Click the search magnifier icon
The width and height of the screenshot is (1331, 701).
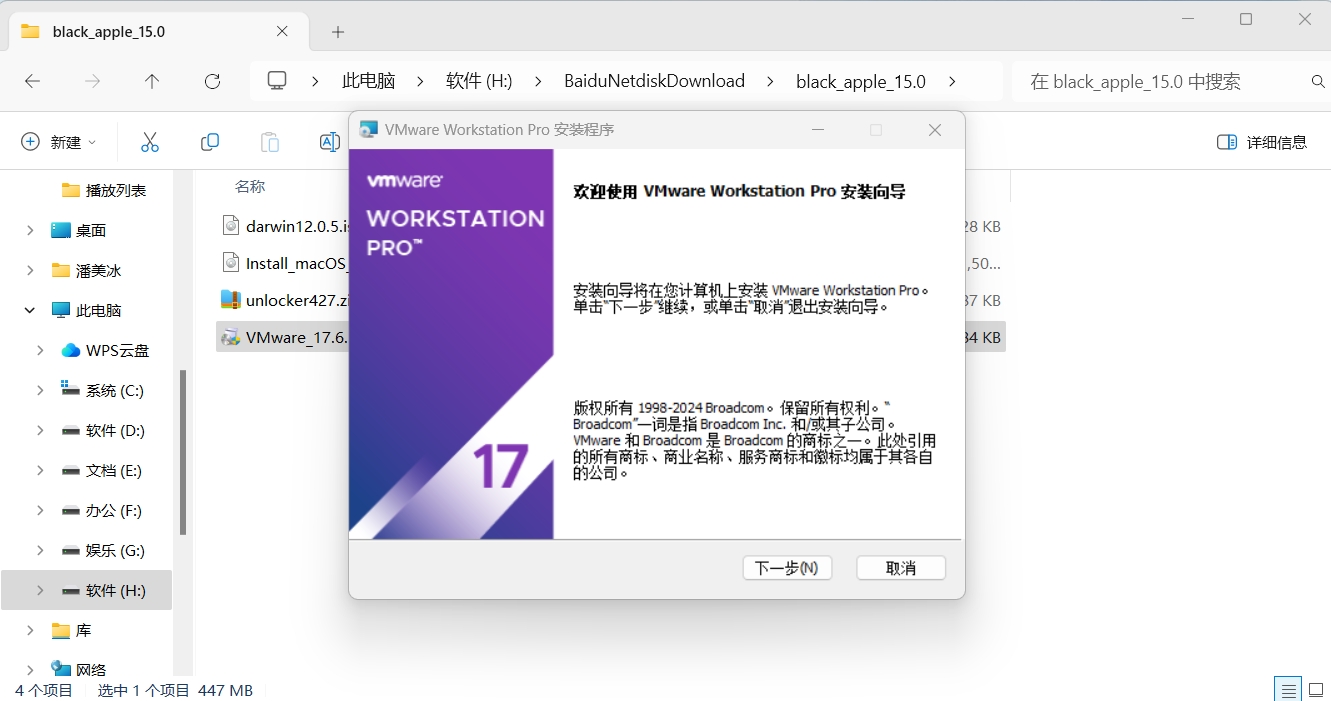pyautogui.click(x=1317, y=81)
